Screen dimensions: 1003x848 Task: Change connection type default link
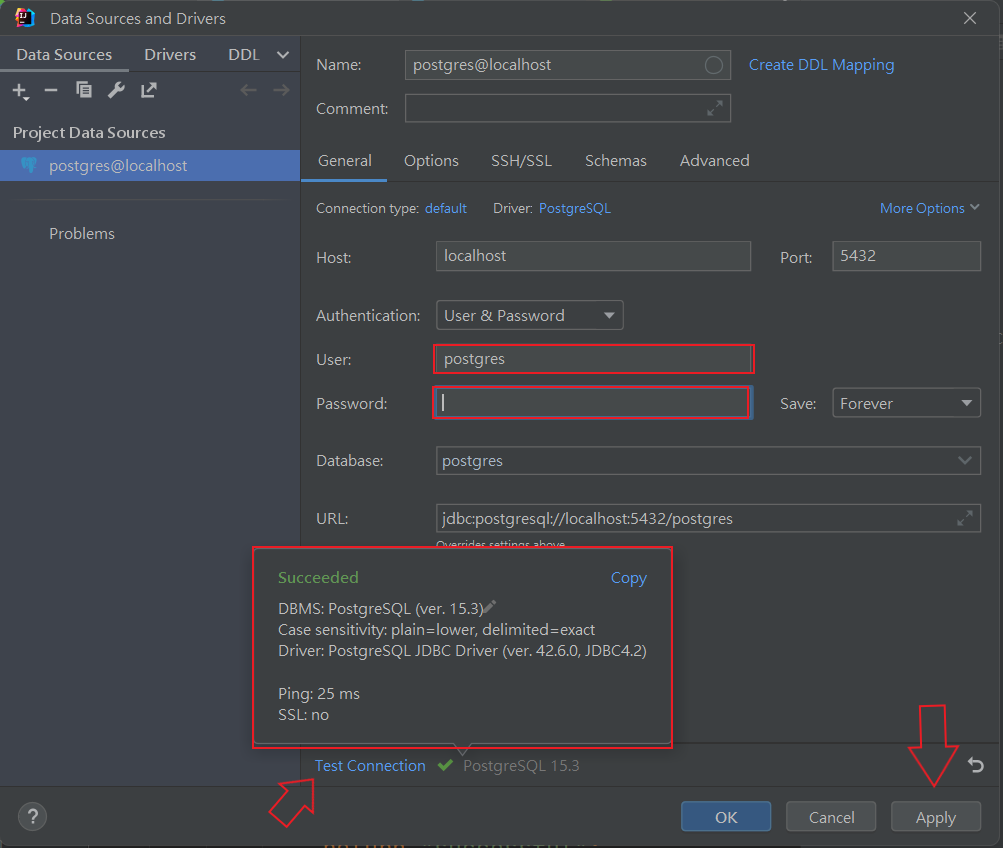[446, 208]
